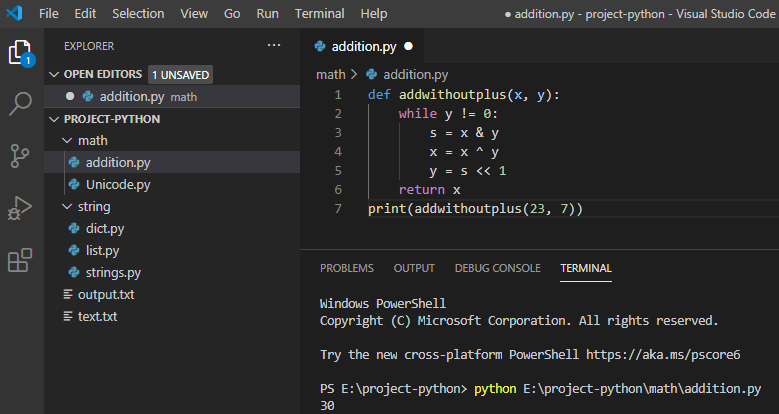Open output.txt in the file tree
The width and height of the screenshot is (779, 414).
point(172,294)
